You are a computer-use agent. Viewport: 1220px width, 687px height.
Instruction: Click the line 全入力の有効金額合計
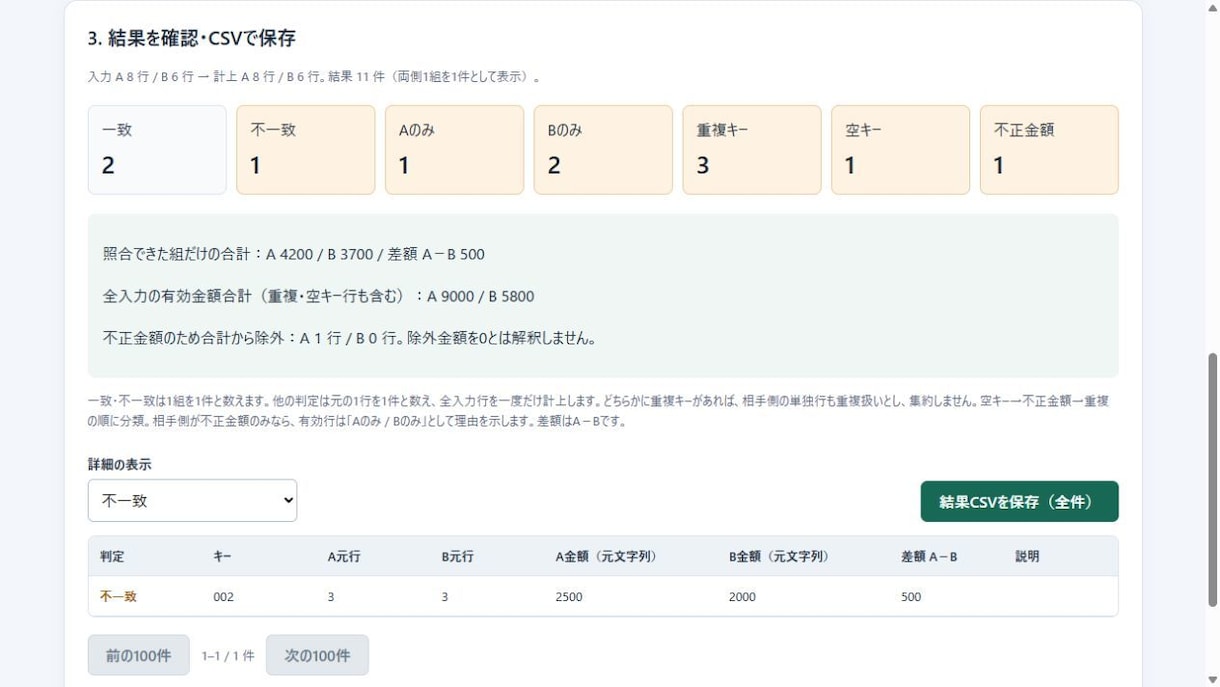tap(318, 296)
